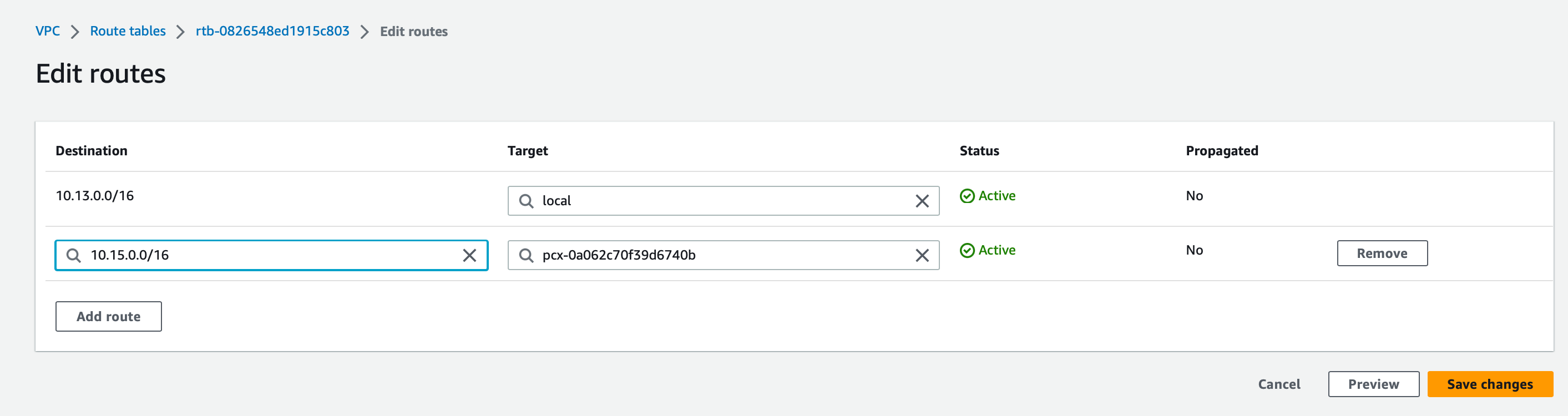1568x416 pixels.
Task: Preview the route changes
Action: 1373,384
